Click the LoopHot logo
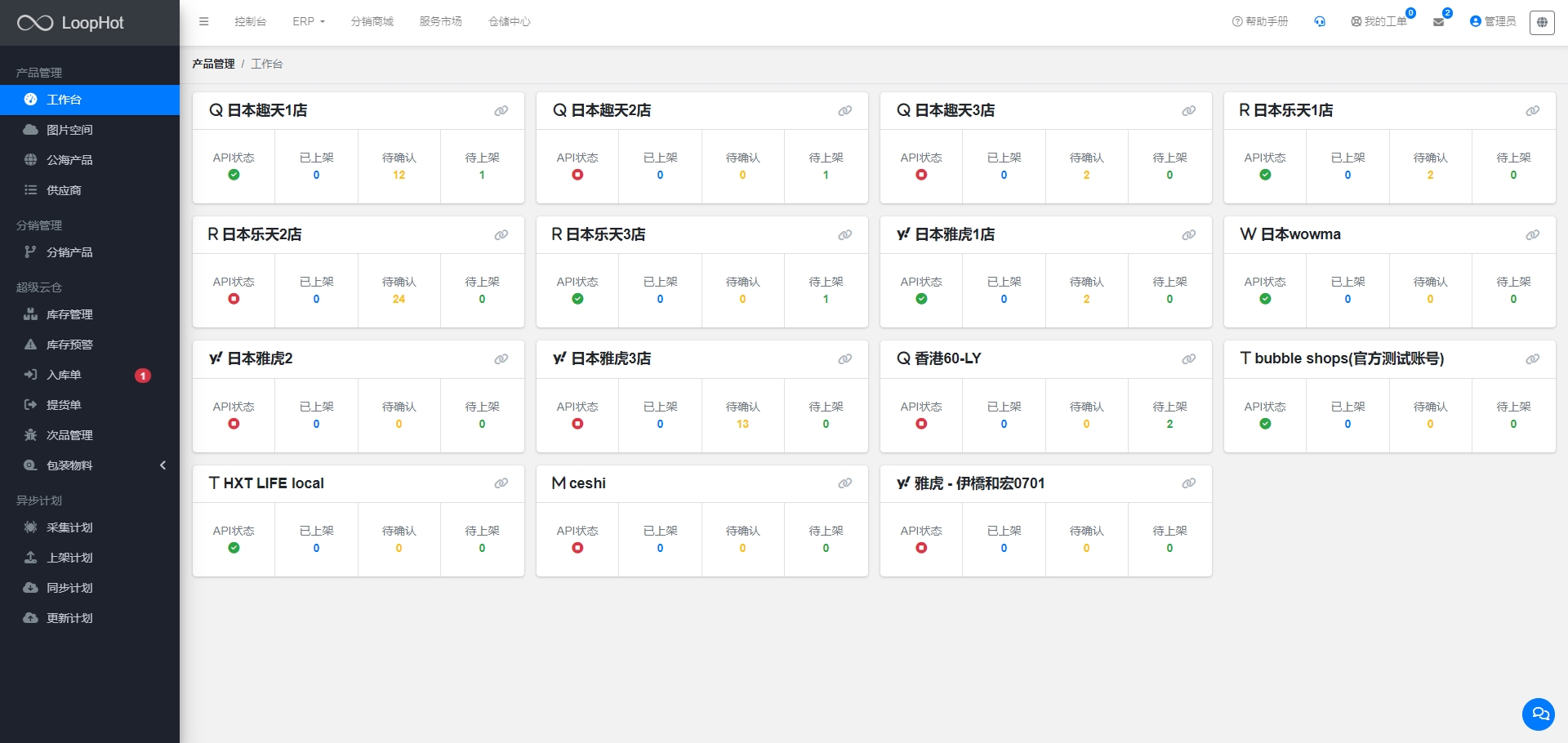This screenshot has height=743, width=1568. point(71,23)
